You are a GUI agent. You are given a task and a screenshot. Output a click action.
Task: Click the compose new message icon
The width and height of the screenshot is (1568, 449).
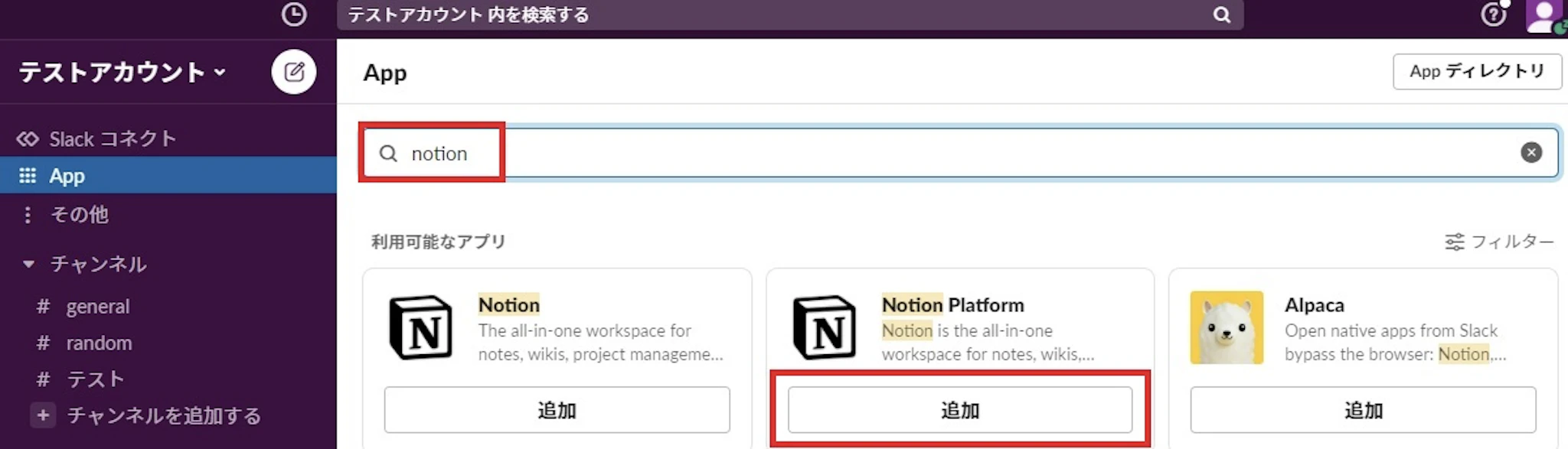point(294,72)
